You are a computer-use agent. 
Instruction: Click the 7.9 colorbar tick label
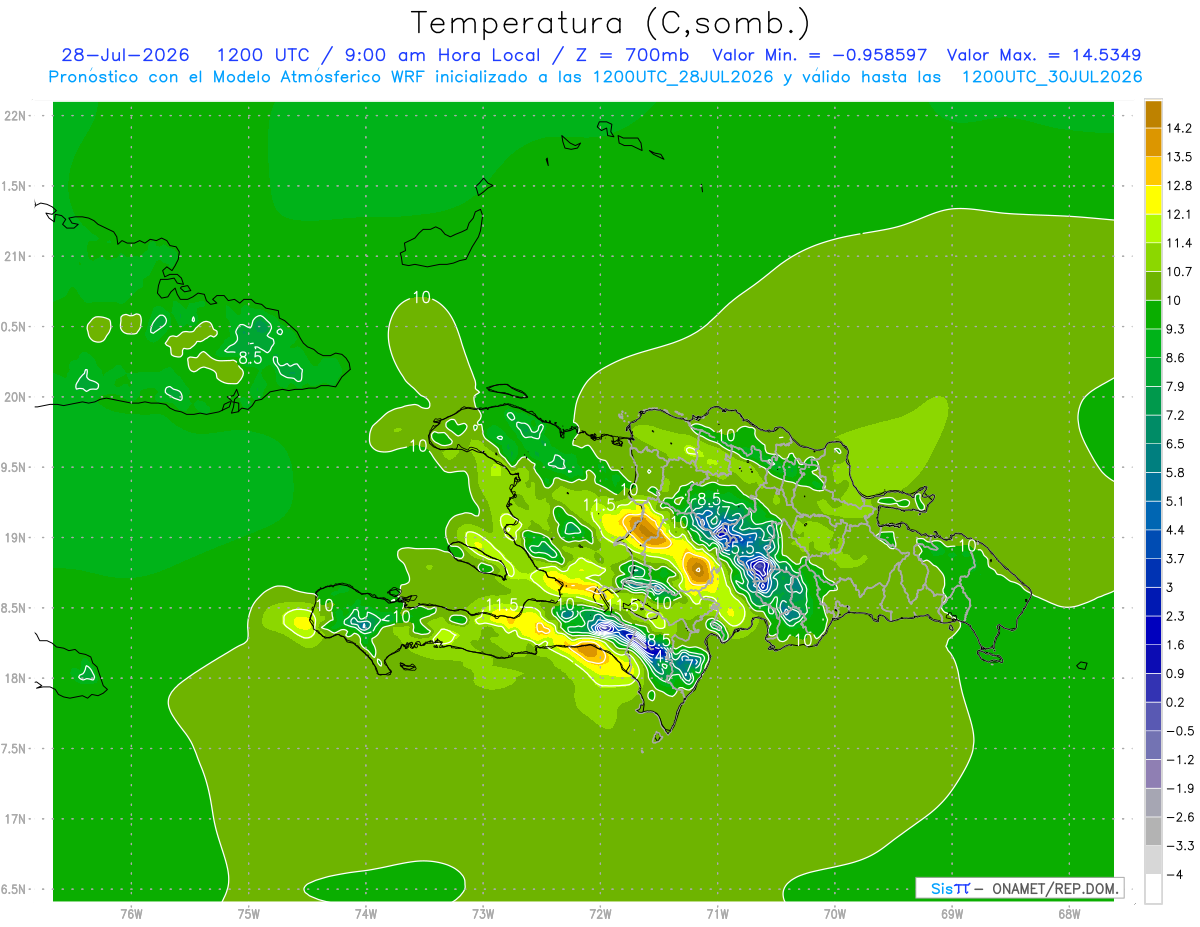tap(1176, 386)
